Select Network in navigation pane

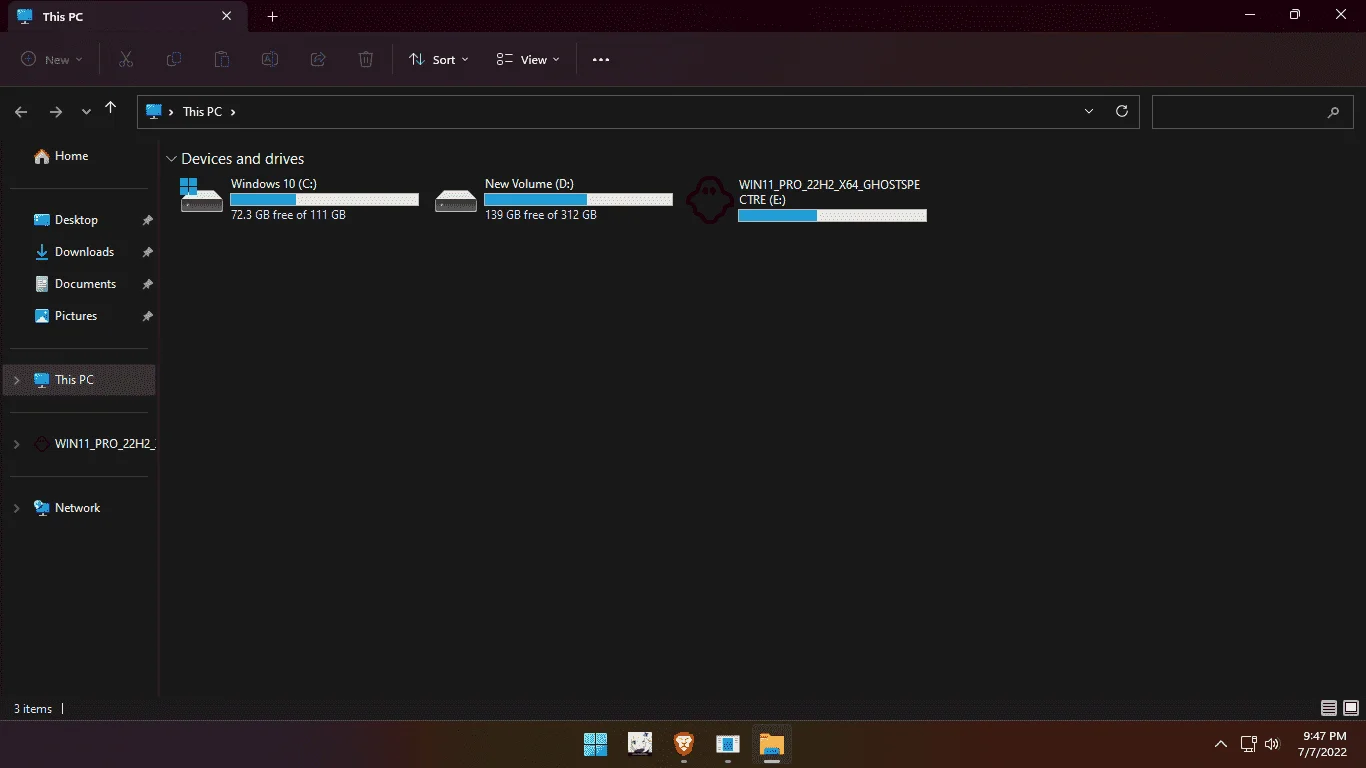(78, 508)
